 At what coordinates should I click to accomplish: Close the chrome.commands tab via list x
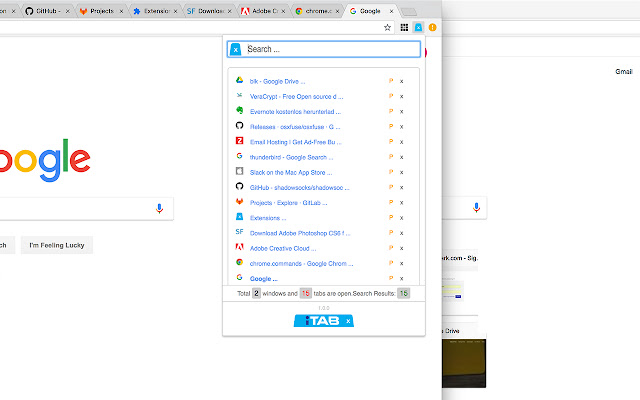(402, 263)
